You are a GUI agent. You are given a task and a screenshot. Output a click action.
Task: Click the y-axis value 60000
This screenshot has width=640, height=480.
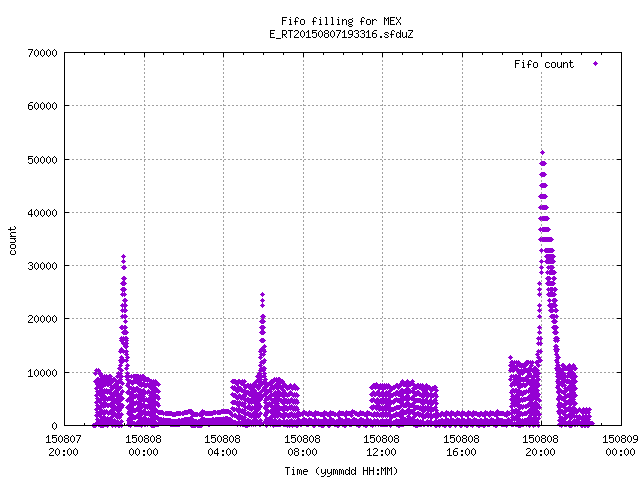pyautogui.click(x=42, y=107)
